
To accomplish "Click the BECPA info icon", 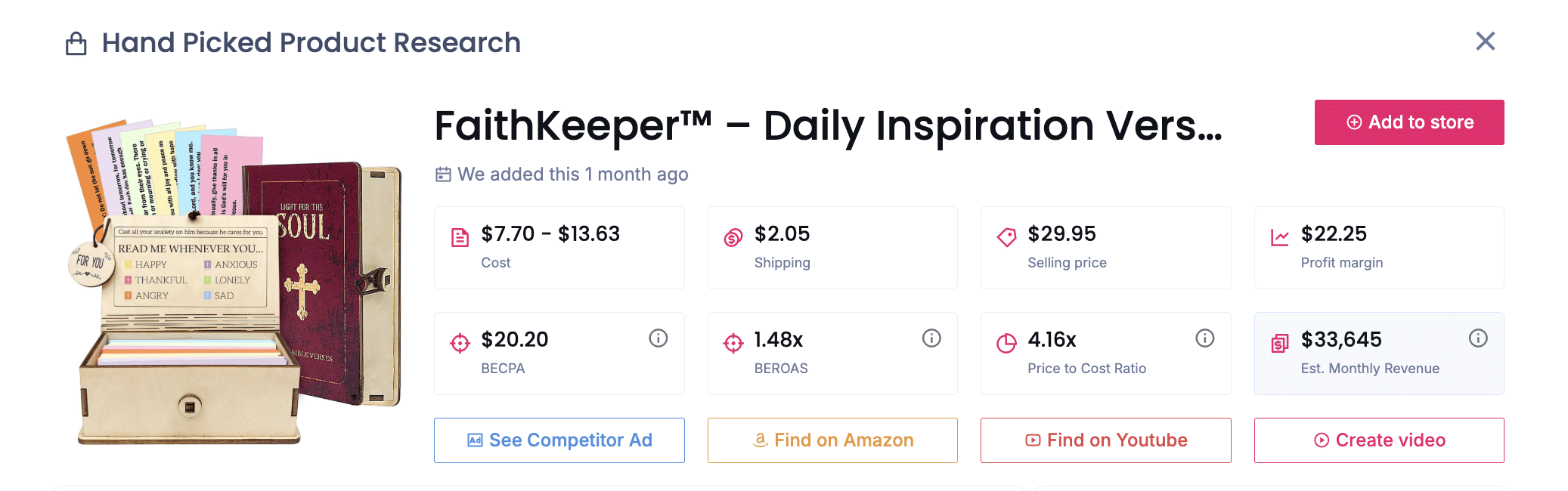I will click(658, 338).
